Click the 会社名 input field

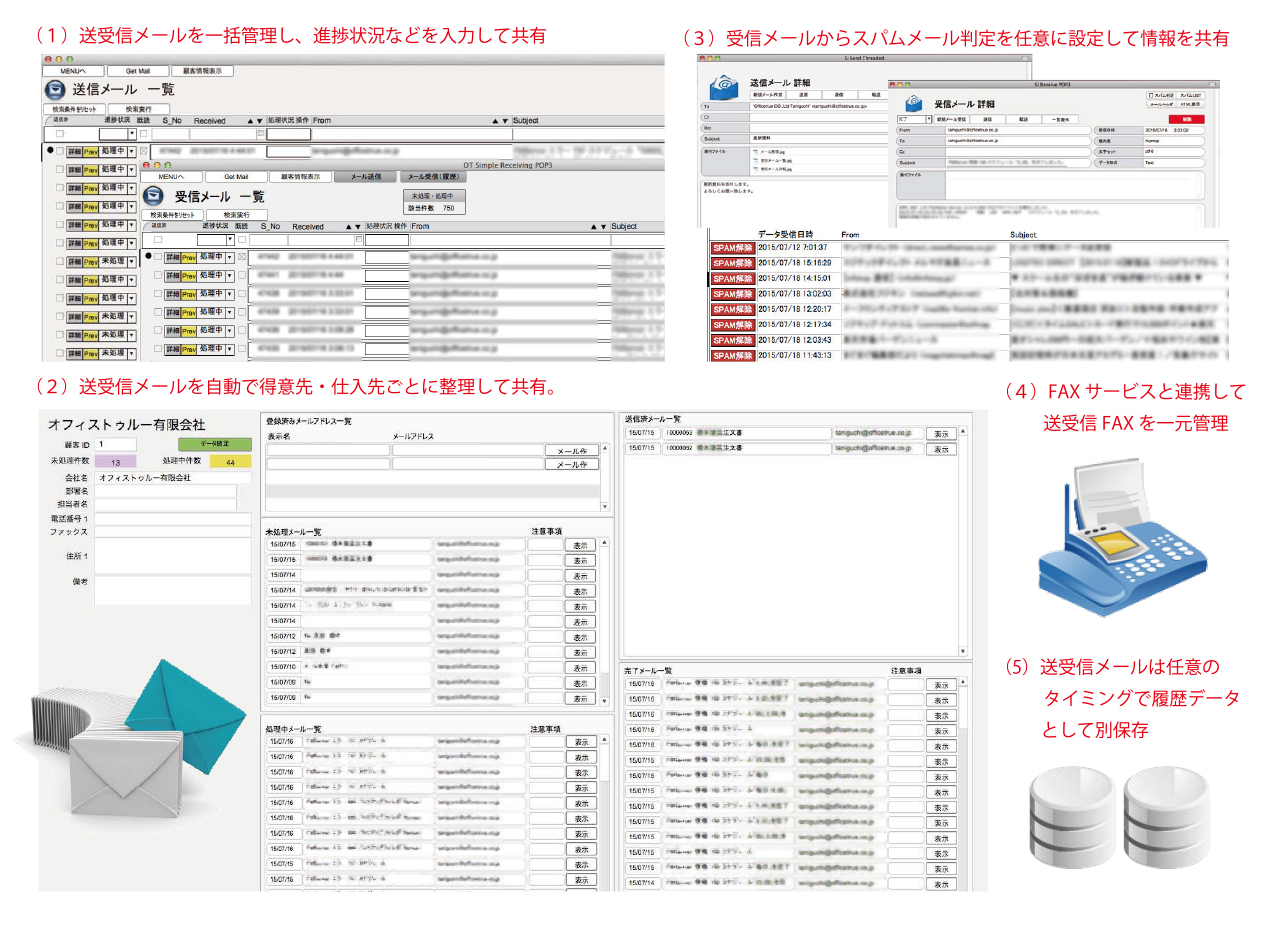166,478
